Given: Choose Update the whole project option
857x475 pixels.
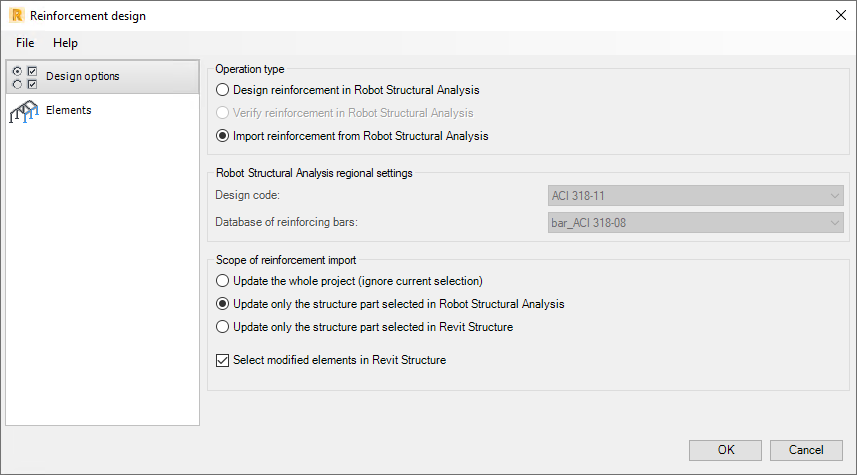Looking at the screenshot, I should [224, 280].
